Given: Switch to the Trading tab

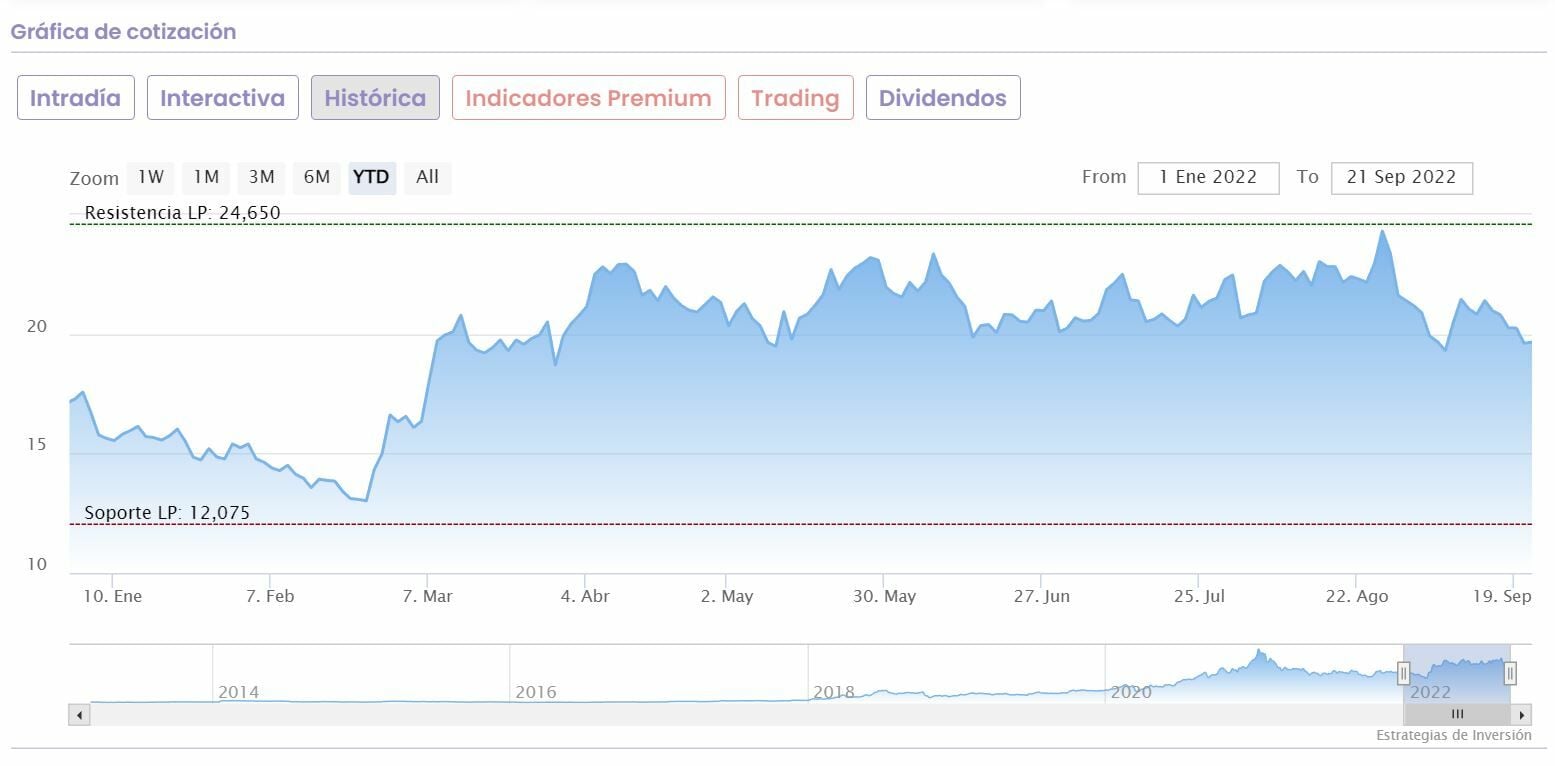Looking at the screenshot, I should [795, 98].
